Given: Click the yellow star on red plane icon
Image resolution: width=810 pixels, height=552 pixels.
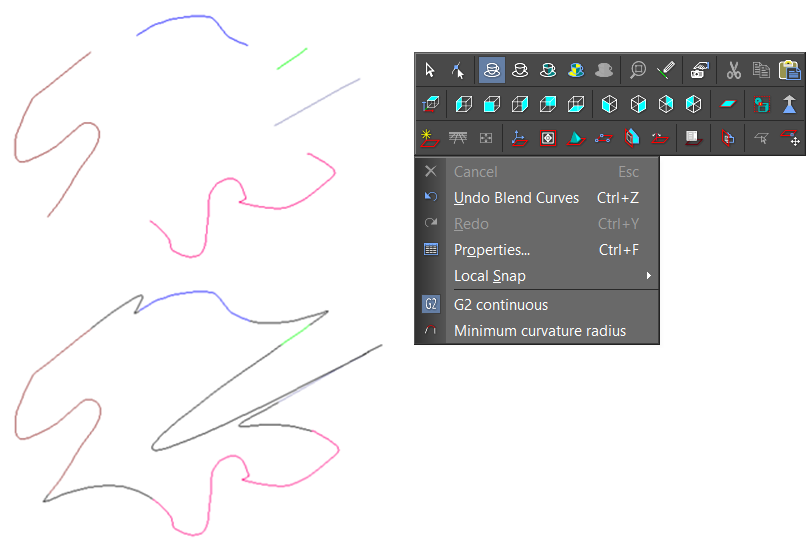Looking at the screenshot, I should pyautogui.click(x=430, y=138).
